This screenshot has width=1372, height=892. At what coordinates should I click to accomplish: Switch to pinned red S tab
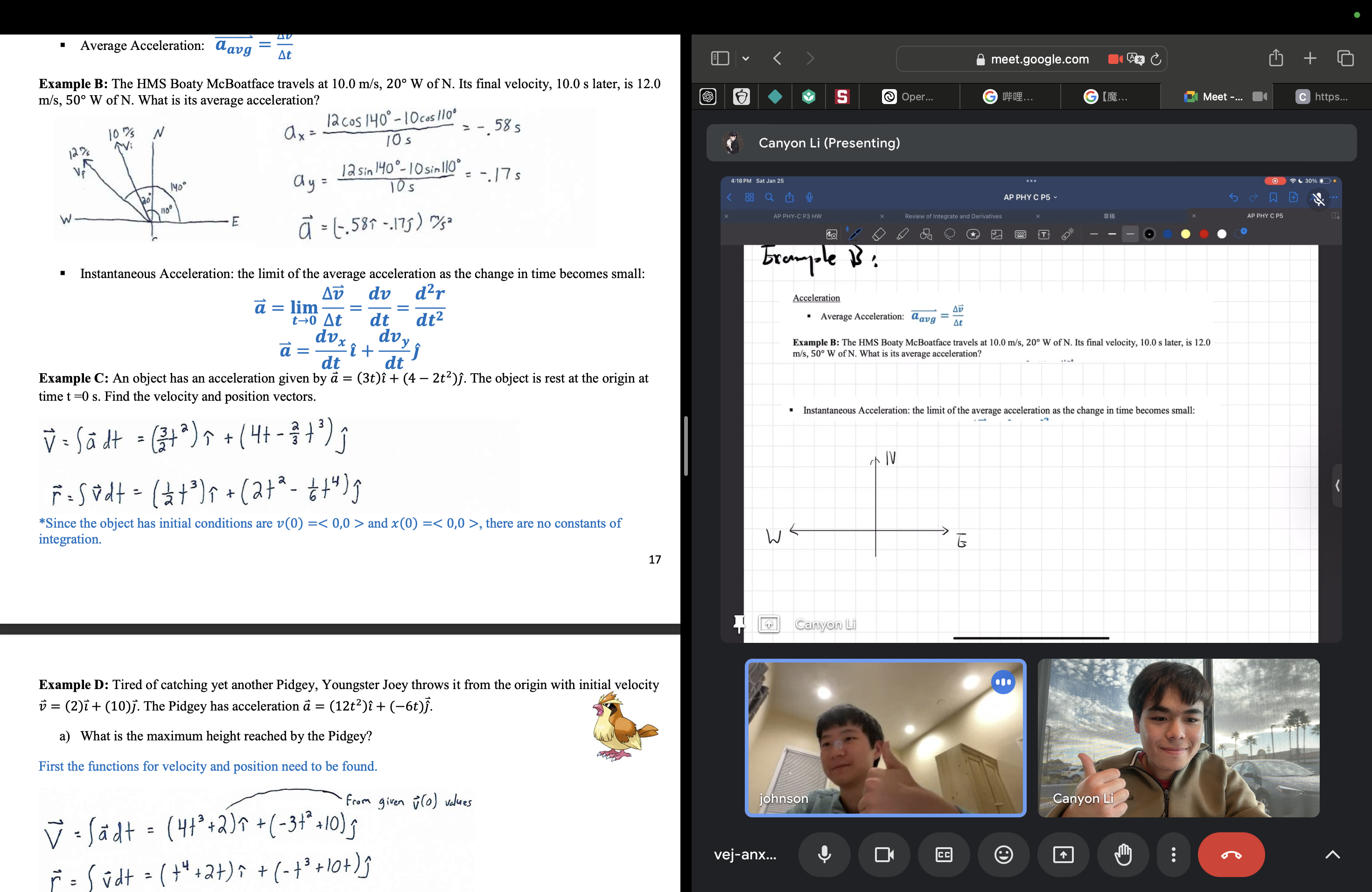(842, 97)
